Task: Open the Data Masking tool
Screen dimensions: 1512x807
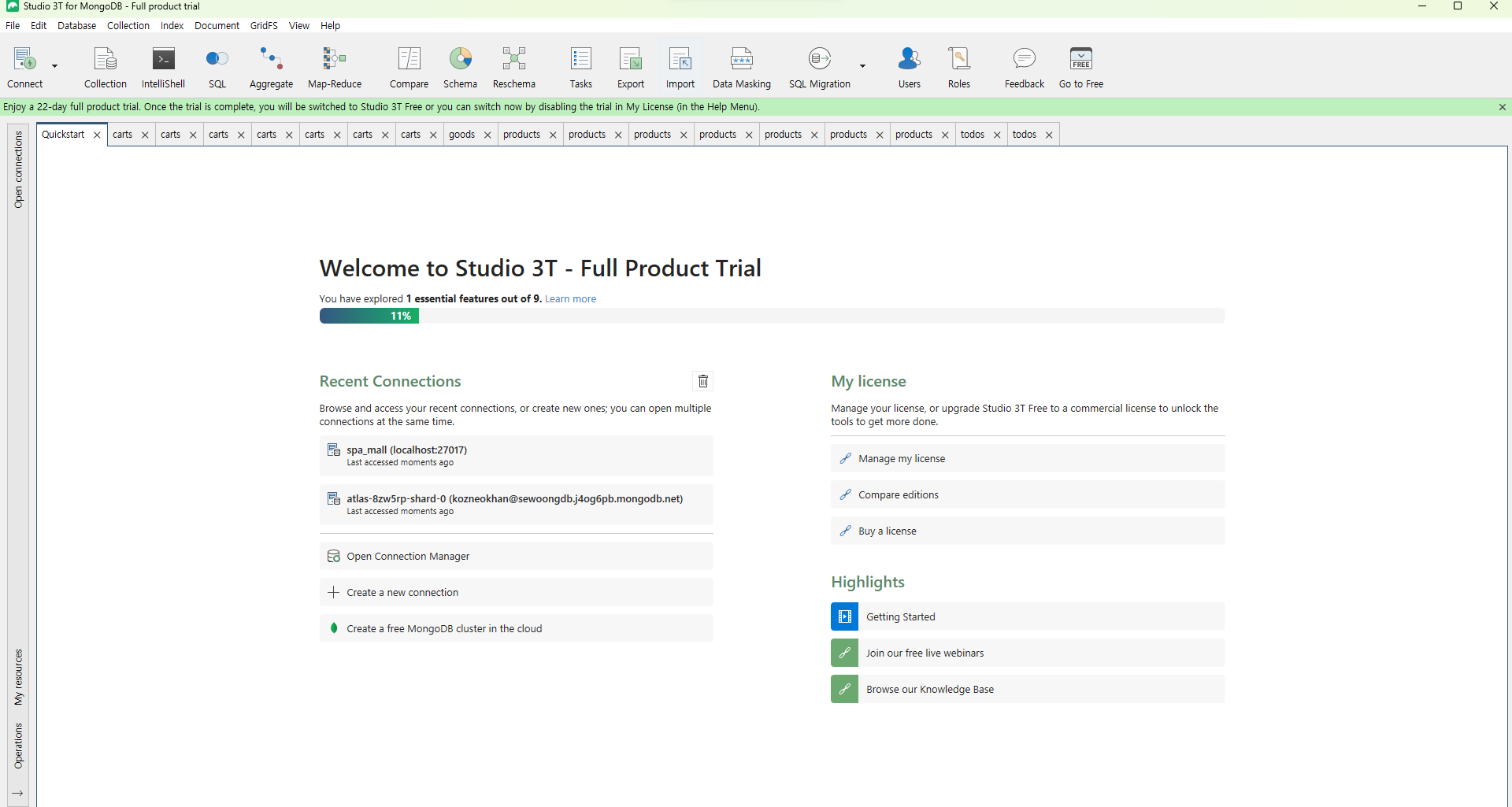Action: tap(742, 66)
